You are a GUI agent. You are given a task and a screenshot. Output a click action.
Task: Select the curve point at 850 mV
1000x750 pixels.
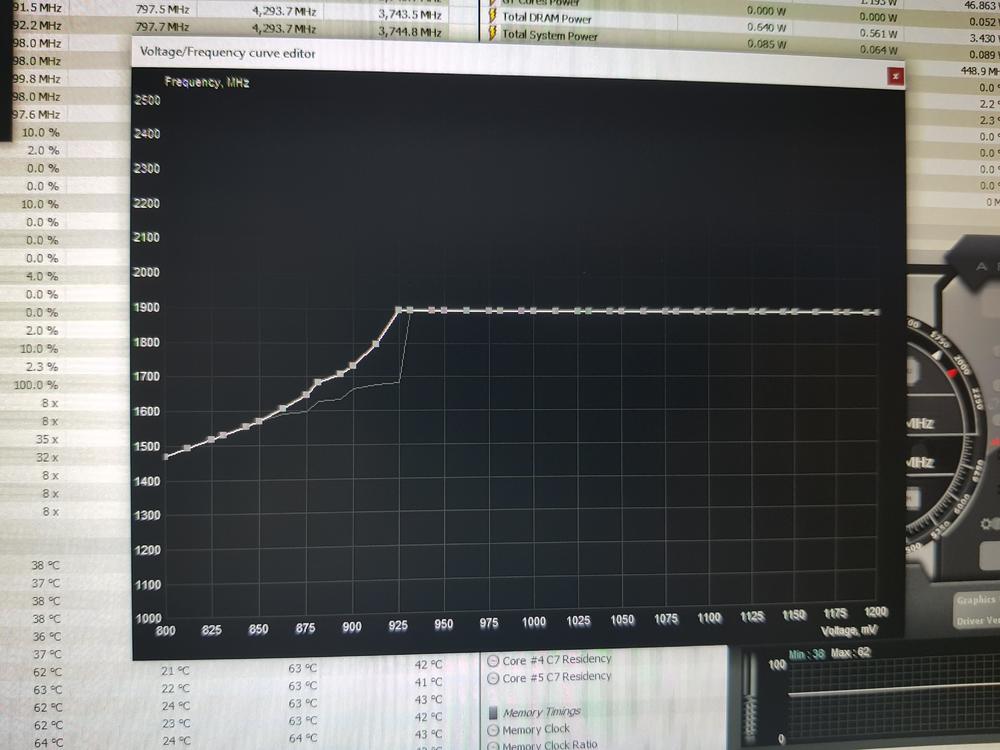[258, 421]
